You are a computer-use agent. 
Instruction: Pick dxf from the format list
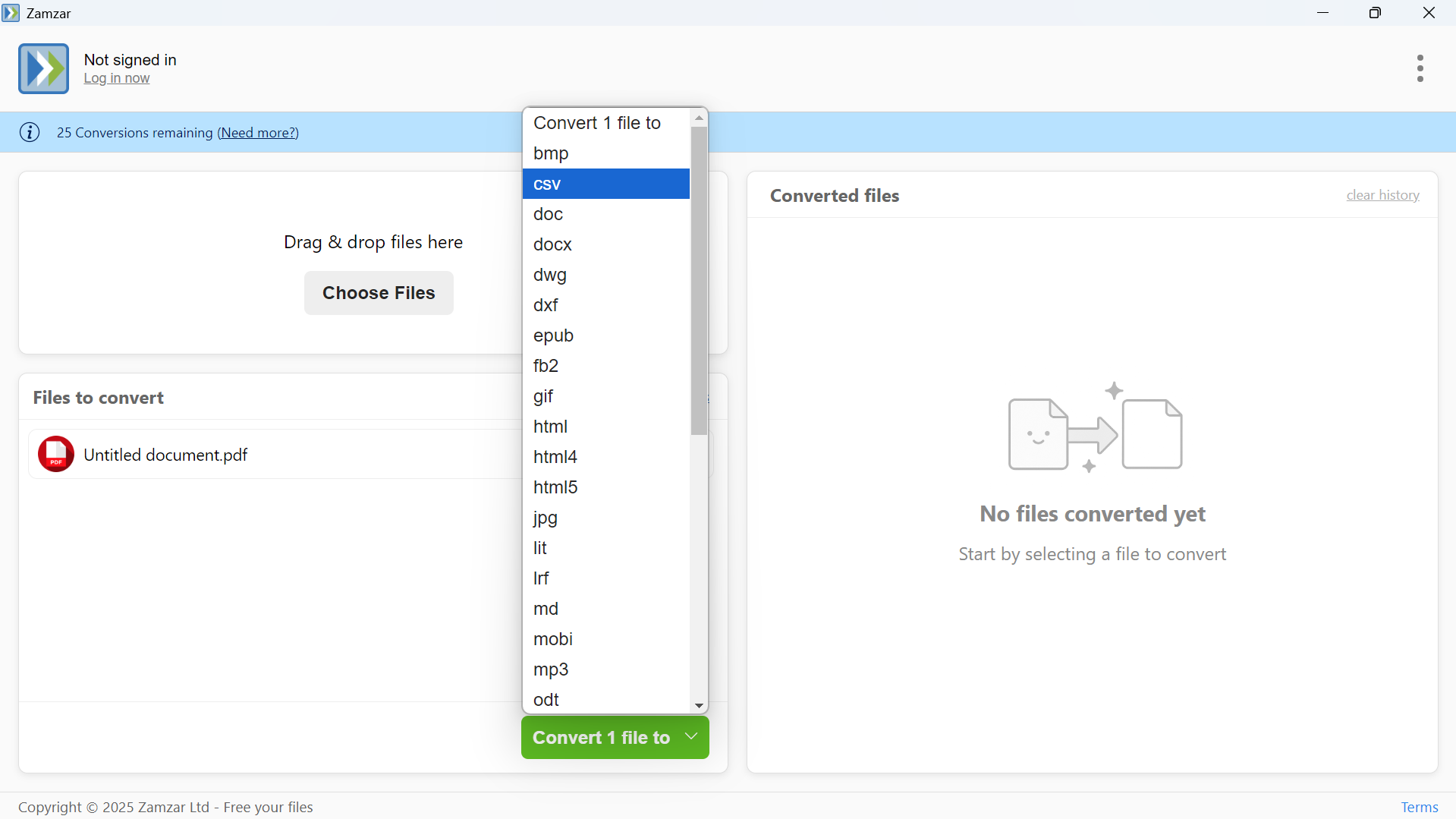click(606, 305)
